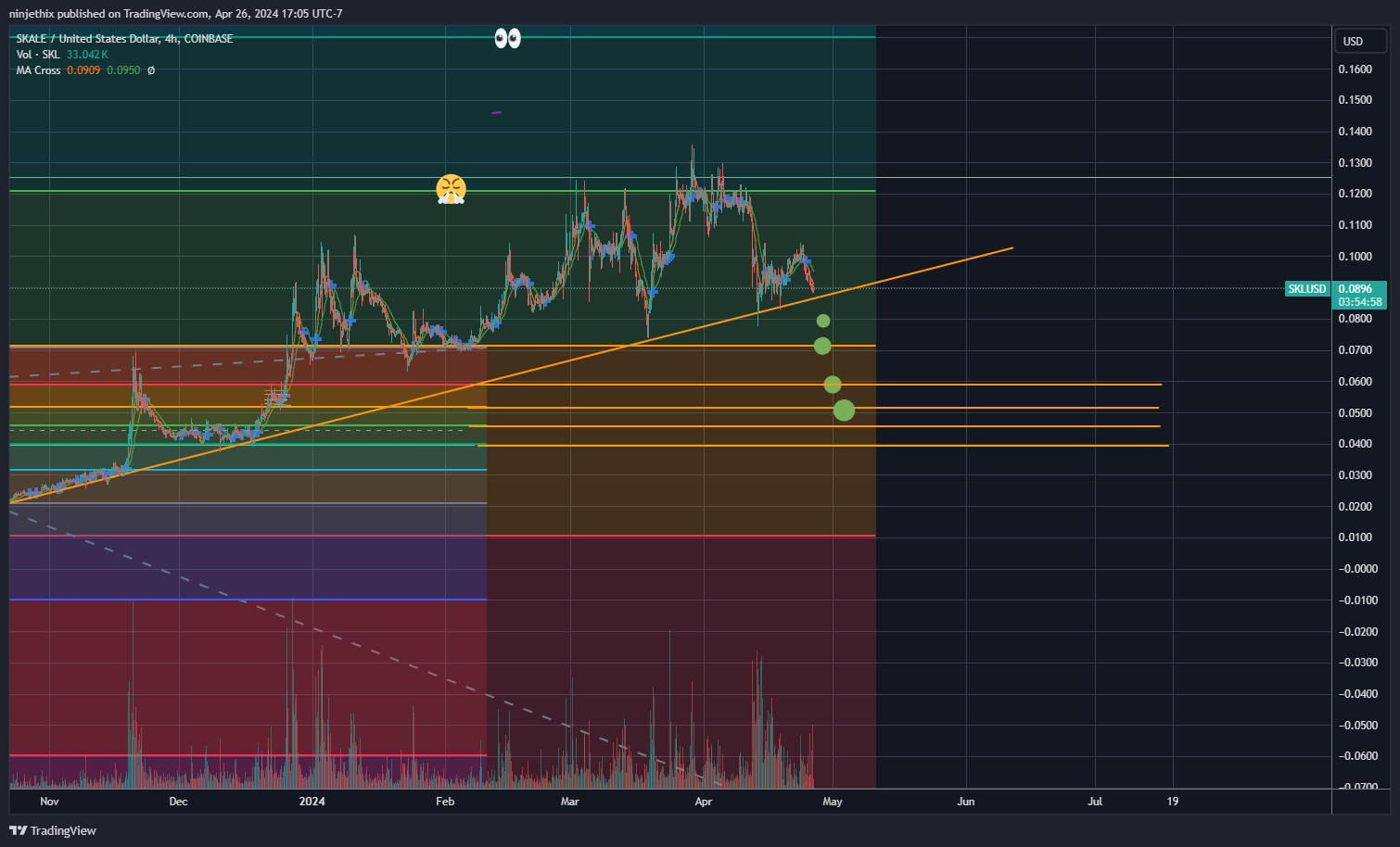
Task: Click the 0.1100 price axis label
Action: [x=1355, y=225]
